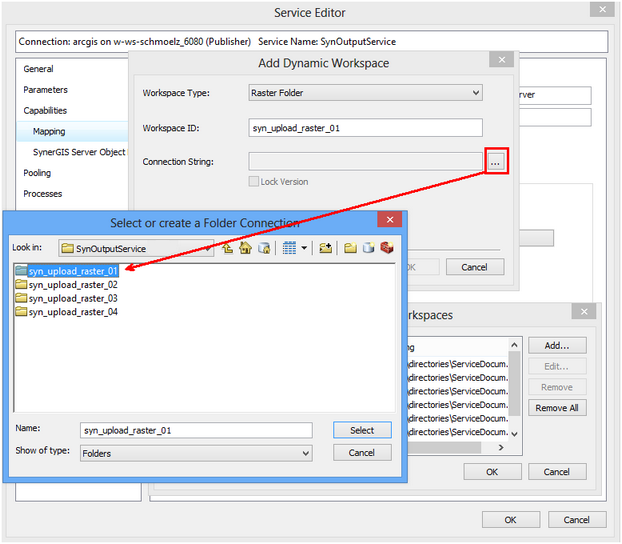Image resolution: width=622 pixels, height=544 pixels.
Task: Open the Look in folder dropdown
Action: click(x=135, y=248)
